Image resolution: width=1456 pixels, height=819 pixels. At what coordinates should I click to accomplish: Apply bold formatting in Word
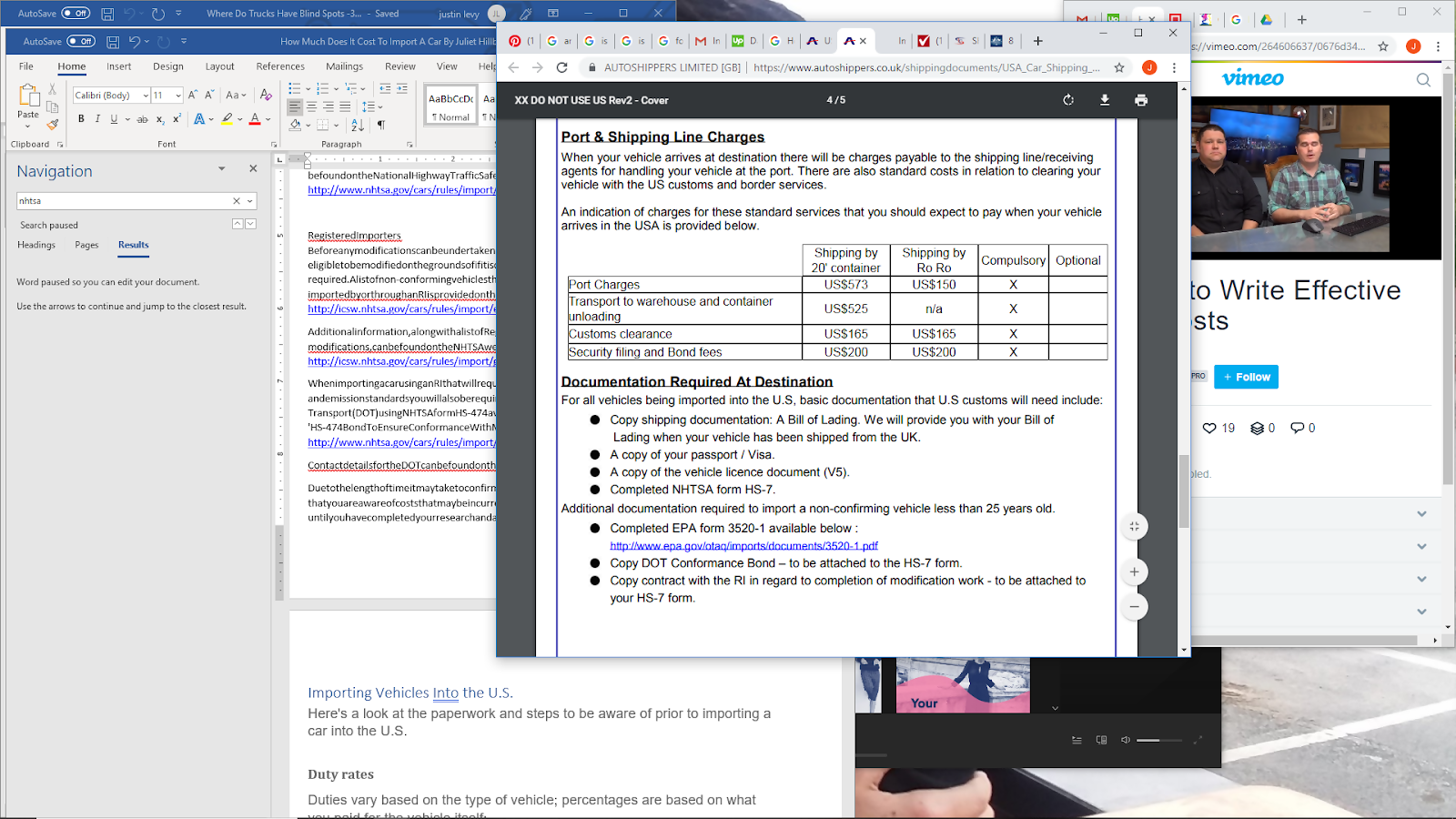pos(81,119)
